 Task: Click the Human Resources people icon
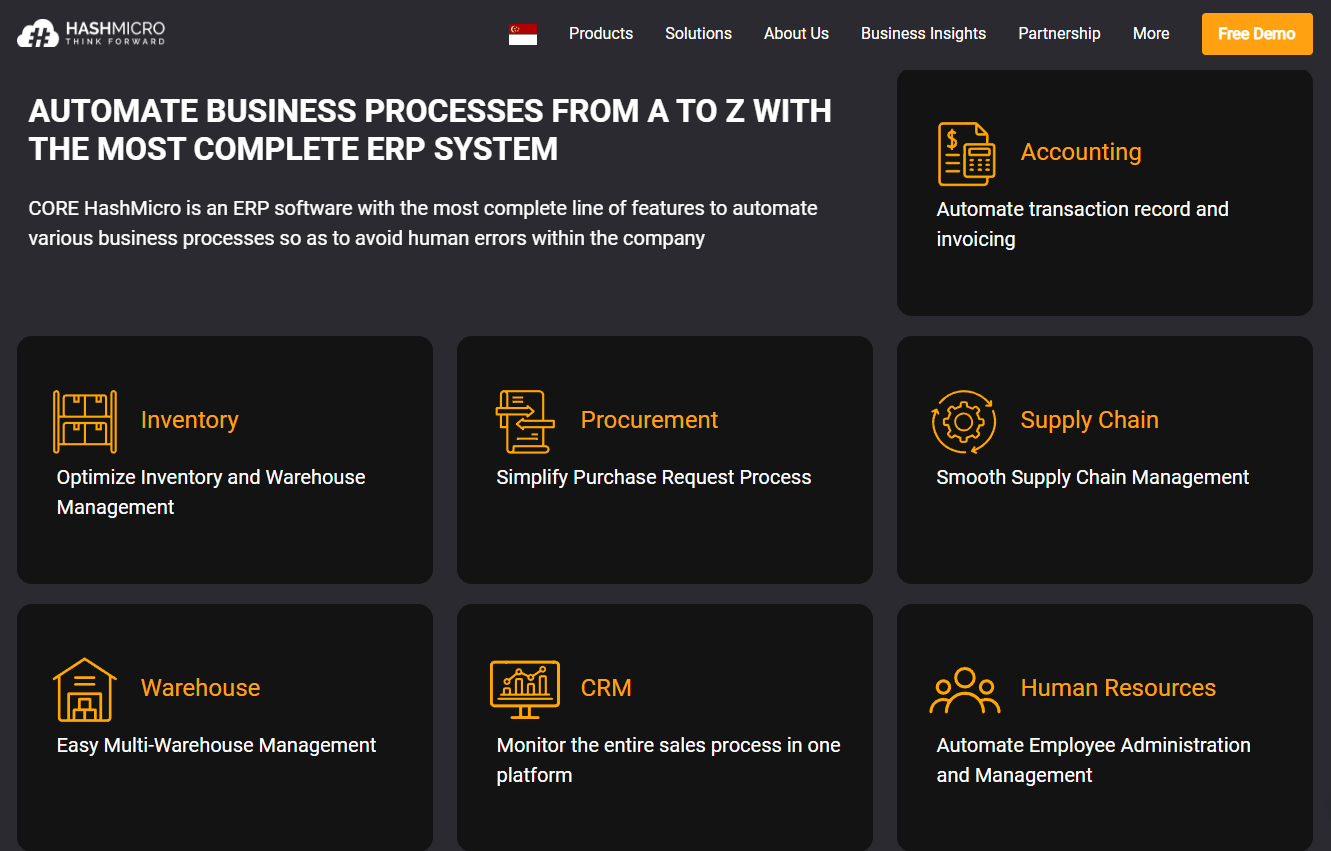click(x=965, y=690)
